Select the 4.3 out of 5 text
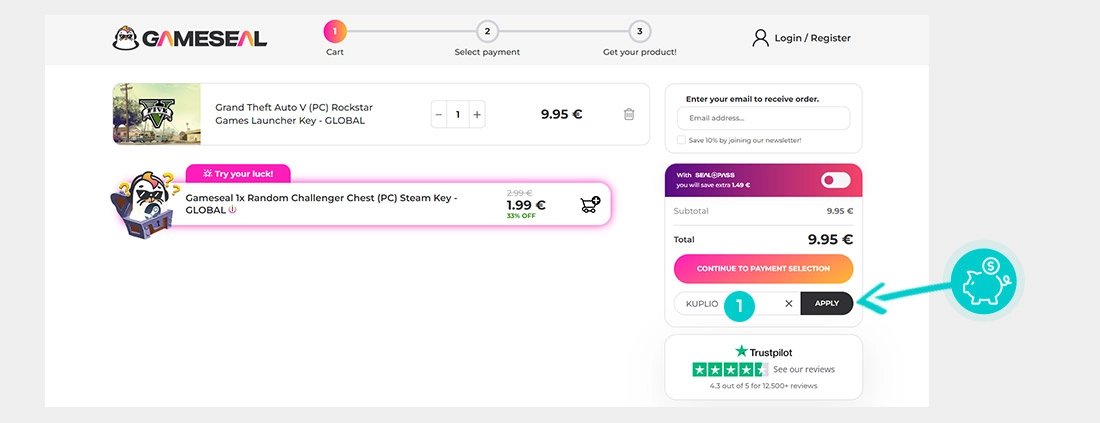 763,386
